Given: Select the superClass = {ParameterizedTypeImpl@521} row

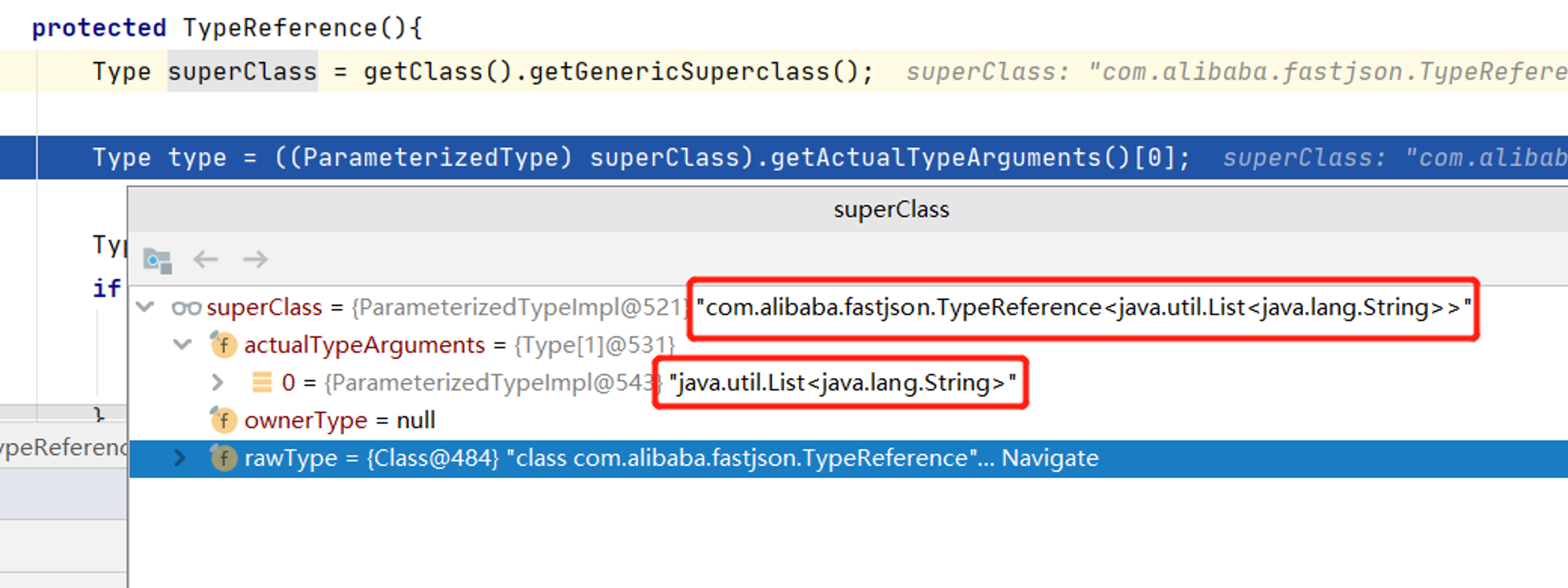Looking at the screenshot, I should 848,307.
